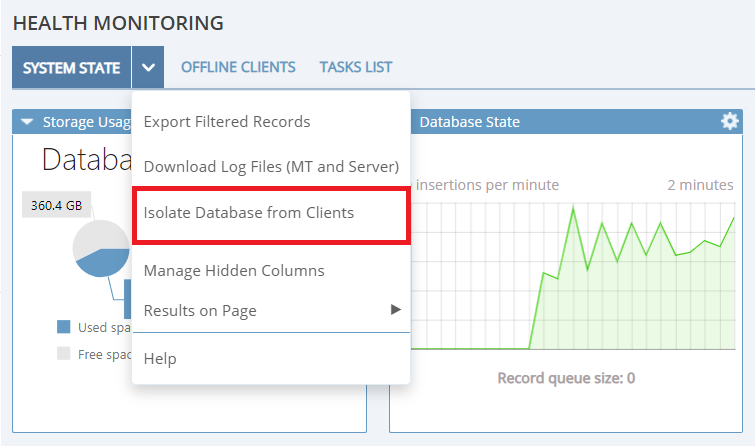The image size is (755, 446).
Task: Click the dropdown chevron beside System State
Action: [148, 68]
